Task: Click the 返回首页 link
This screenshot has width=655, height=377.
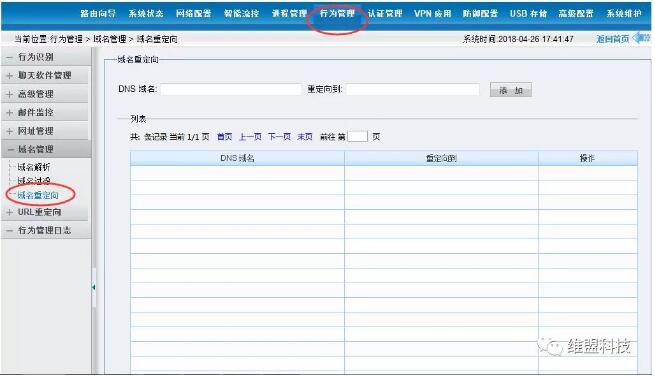Action: [612, 39]
